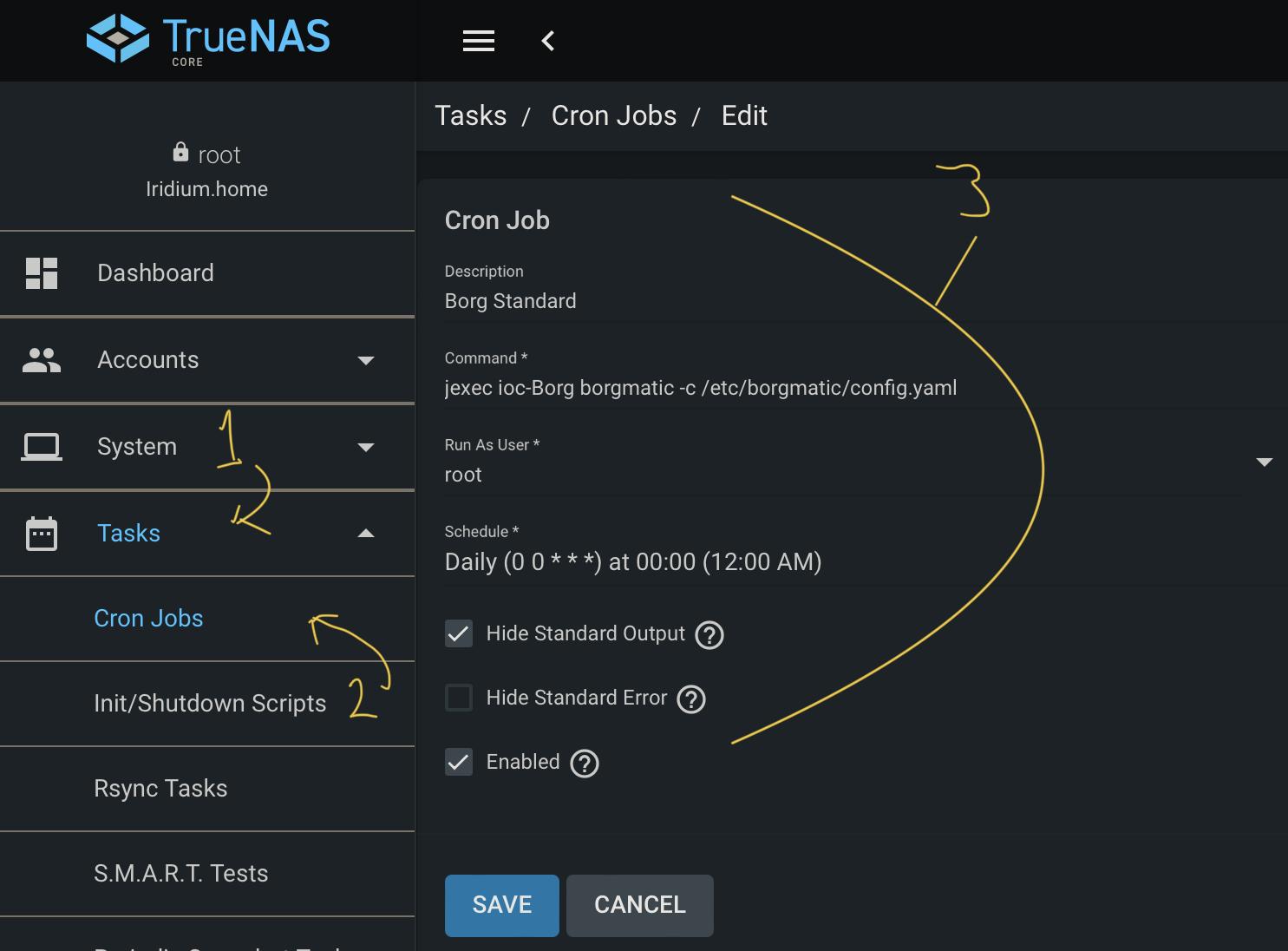Image resolution: width=1288 pixels, height=951 pixels.
Task: Open Init/Shutdown Scripts
Action: tap(210, 703)
